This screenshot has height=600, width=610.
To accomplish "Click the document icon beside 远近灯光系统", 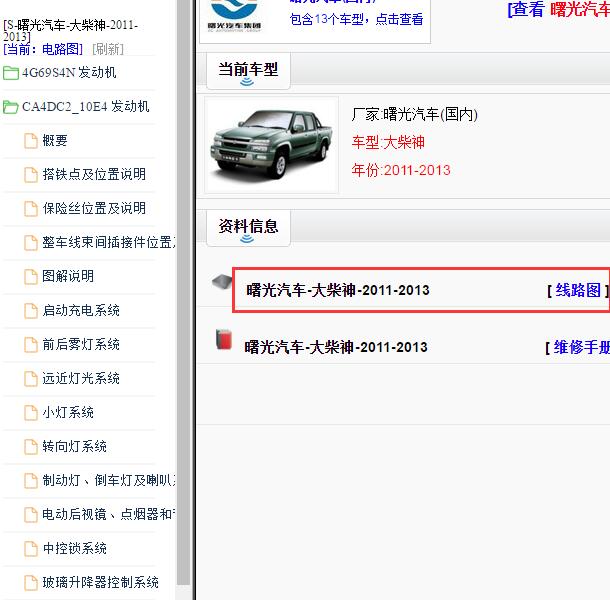I will (31, 379).
